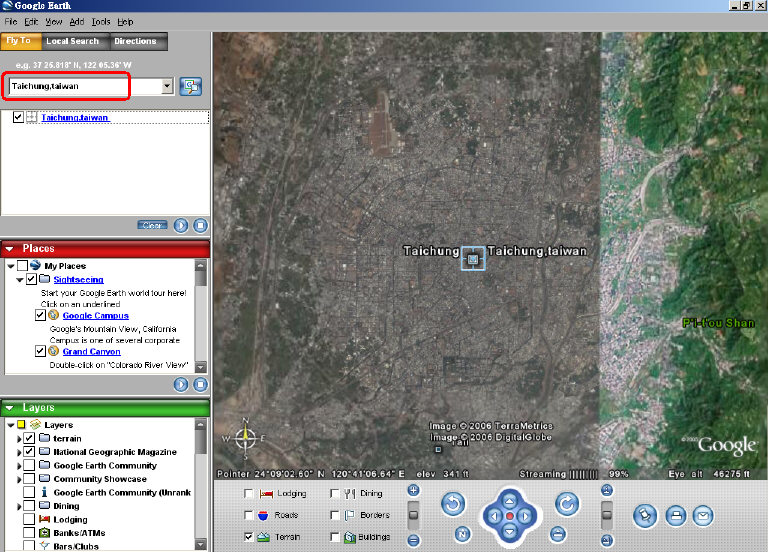Click into the Fly To text field
The width and height of the screenshot is (768, 552).
pos(86,86)
